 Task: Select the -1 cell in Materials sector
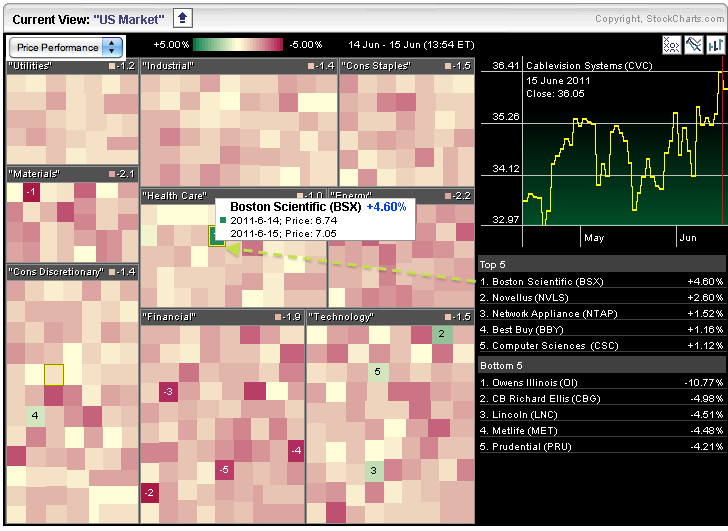click(31, 192)
